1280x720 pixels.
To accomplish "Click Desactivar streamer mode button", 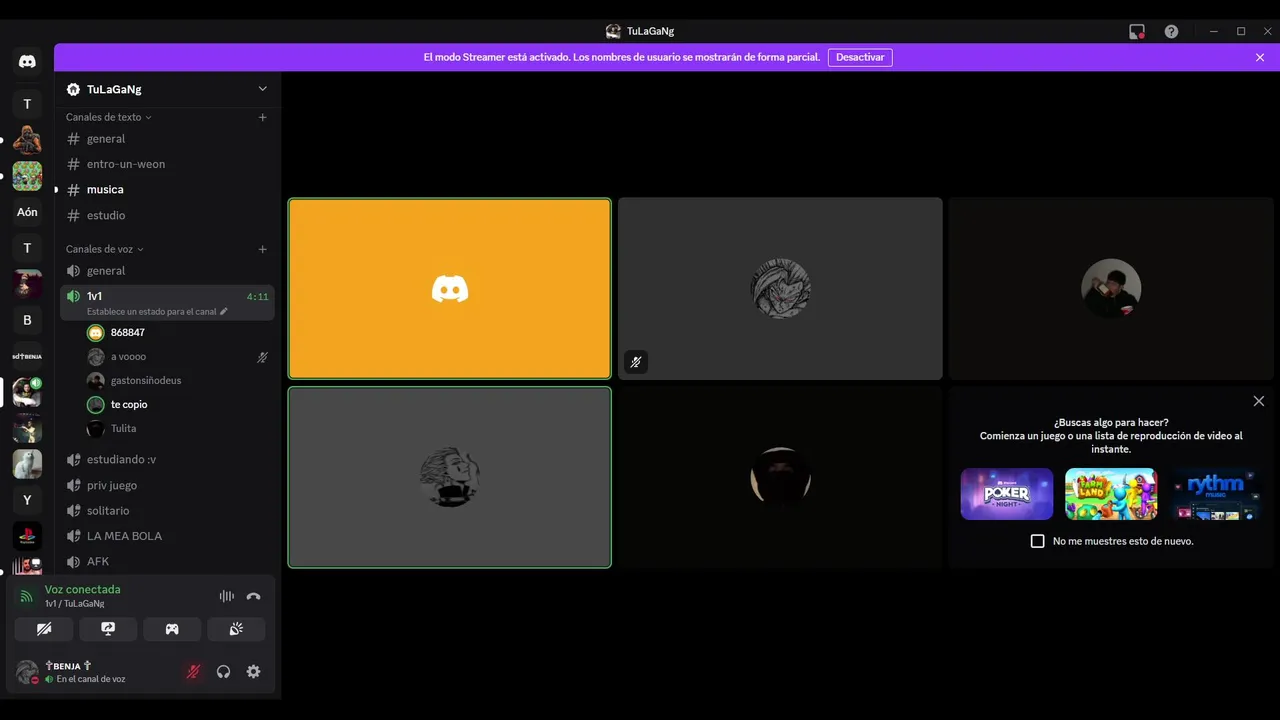I will (x=860, y=57).
